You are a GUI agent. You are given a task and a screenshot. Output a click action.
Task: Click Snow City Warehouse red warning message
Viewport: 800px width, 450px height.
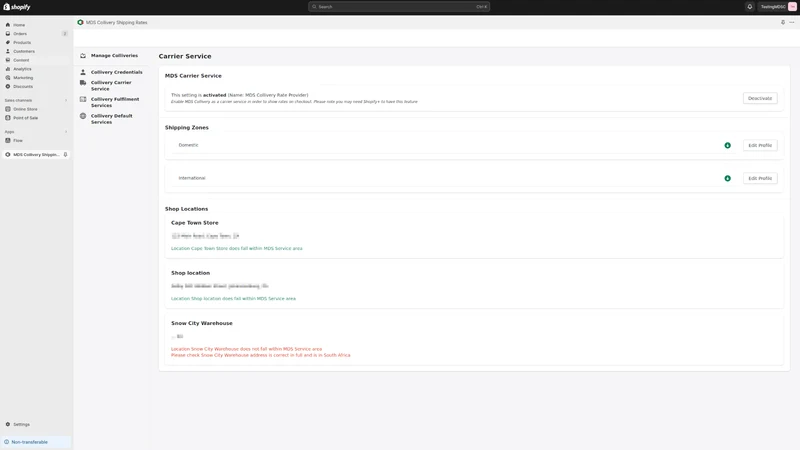261,352
